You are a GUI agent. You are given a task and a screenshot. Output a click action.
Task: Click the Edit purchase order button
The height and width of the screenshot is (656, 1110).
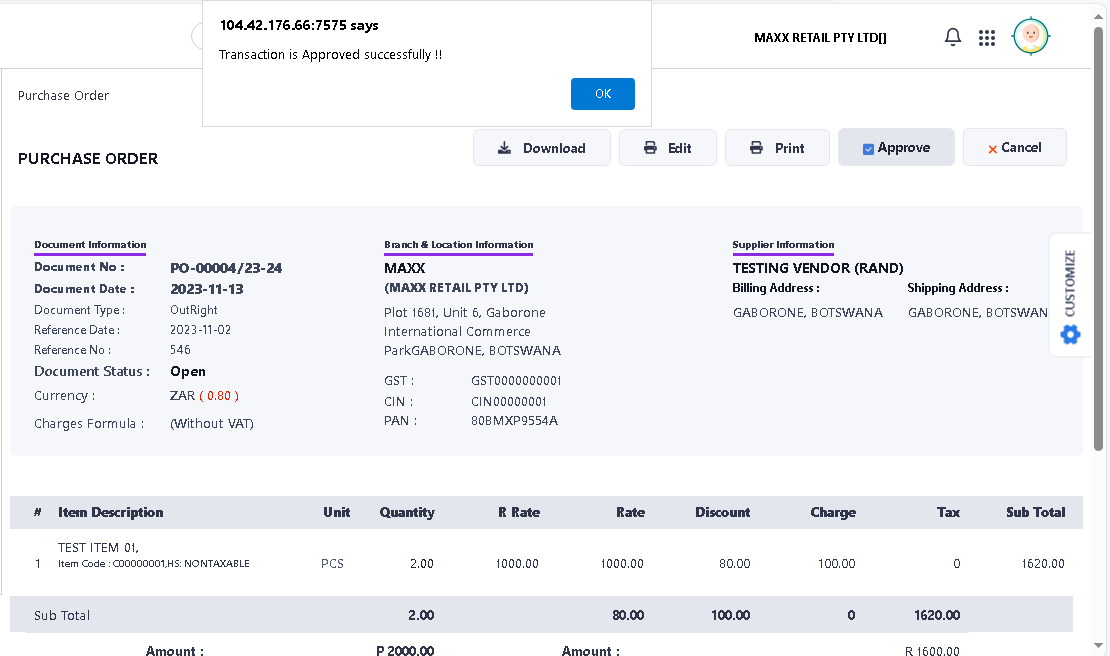pyautogui.click(x=667, y=148)
